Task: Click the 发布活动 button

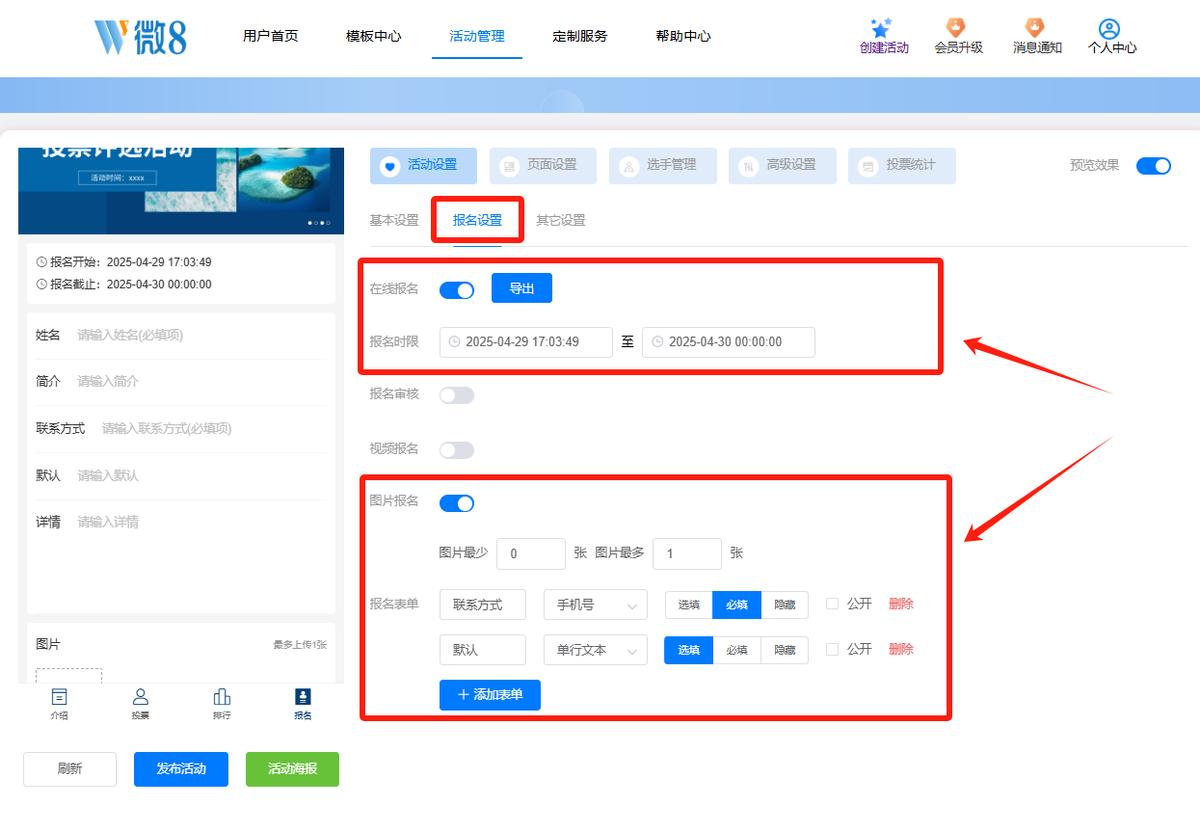Action: pos(181,769)
